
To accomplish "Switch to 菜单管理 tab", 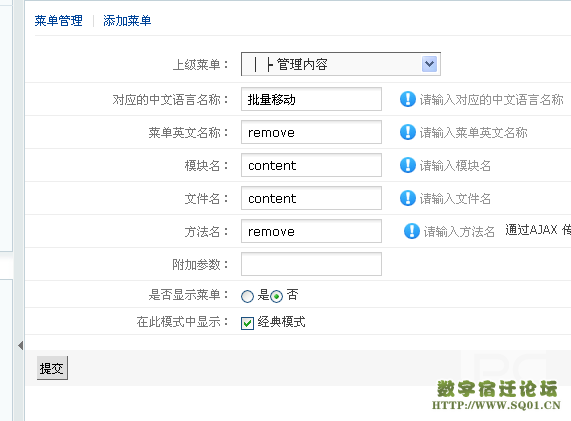I will tap(59, 21).
